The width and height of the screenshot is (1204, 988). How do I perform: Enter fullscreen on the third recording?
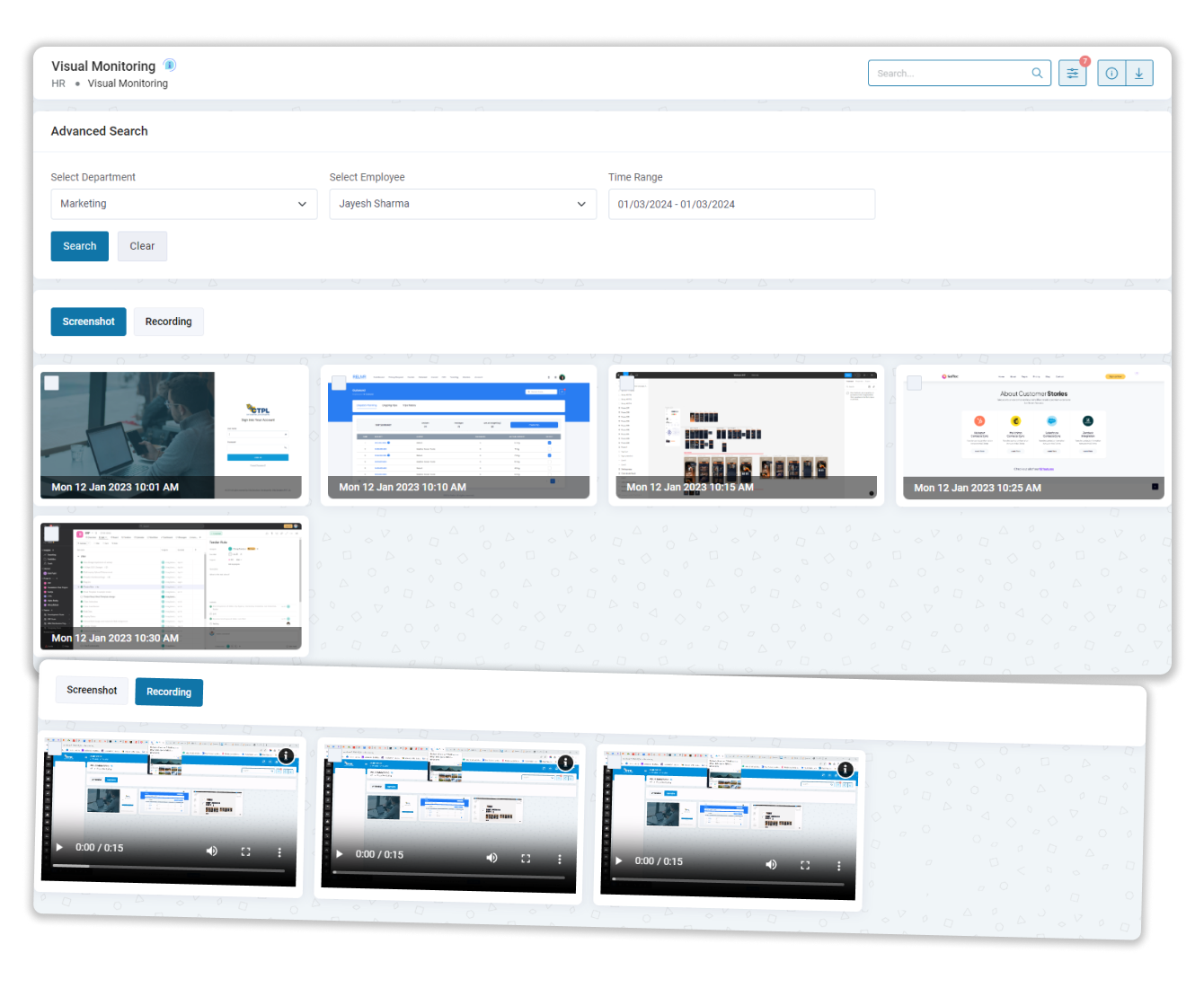point(804,864)
